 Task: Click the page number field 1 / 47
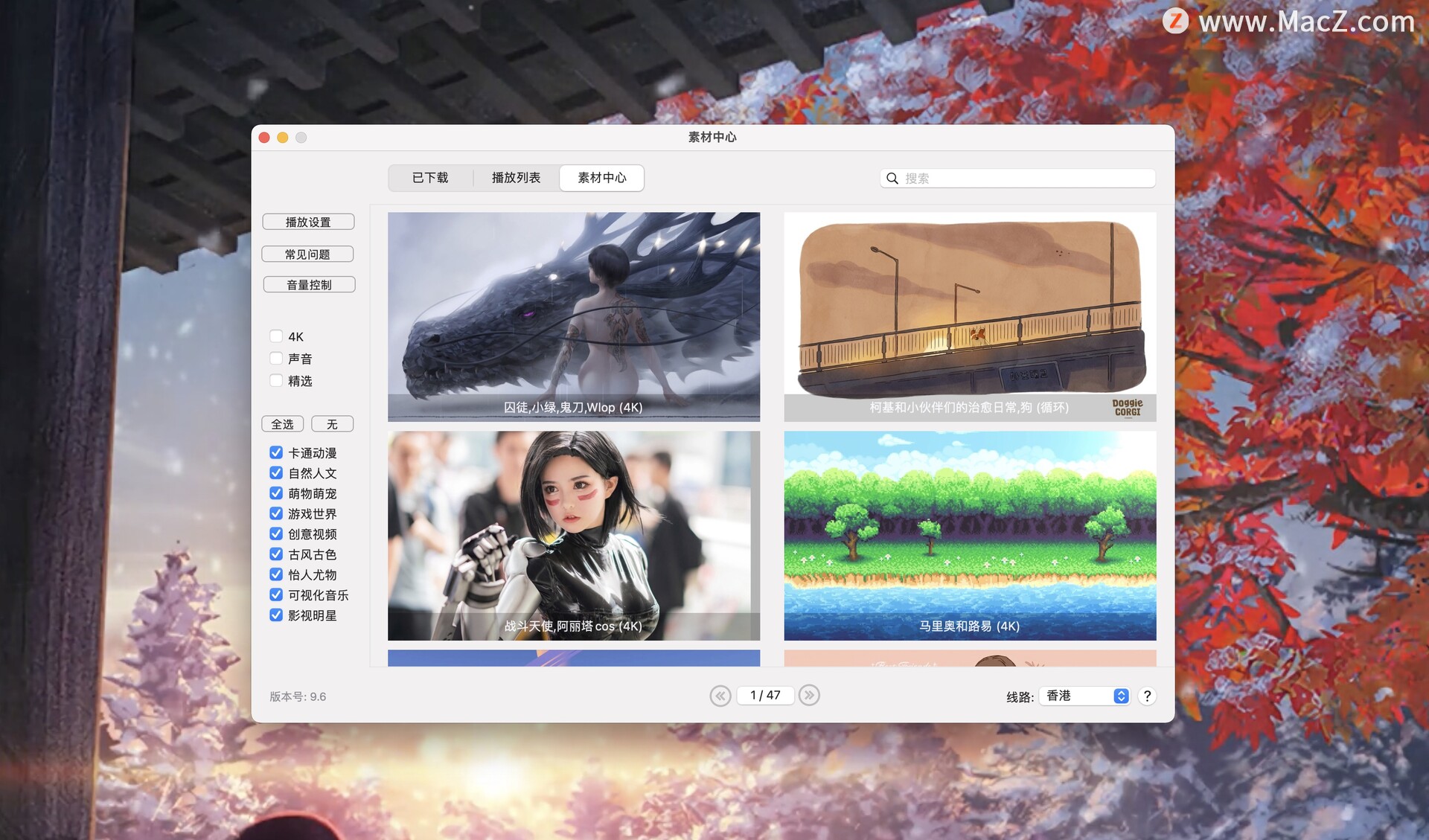coord(765,695)
